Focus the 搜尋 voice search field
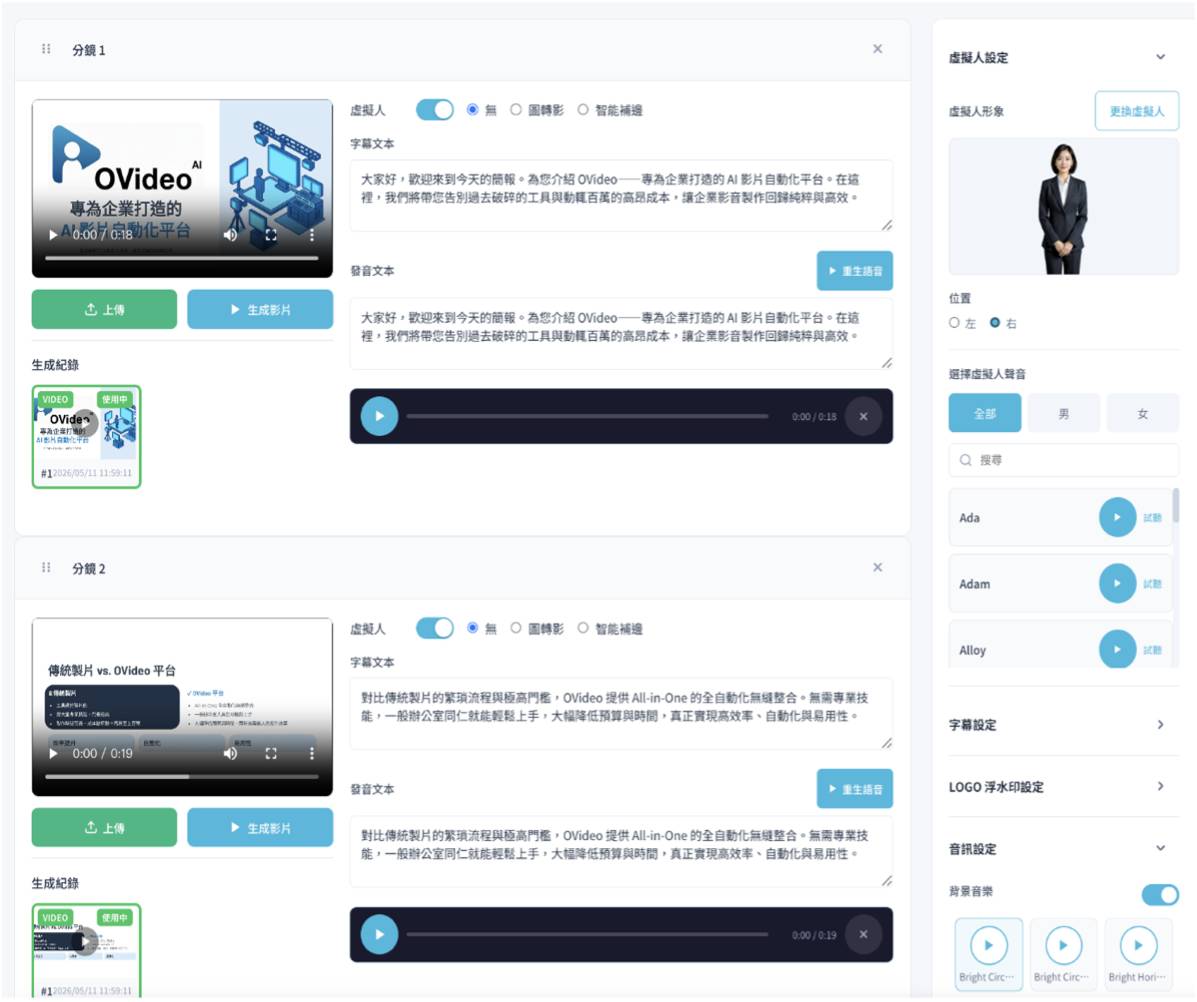Image resolution: width=1197 pixels, height=1002 pixels. [1064, 460]
